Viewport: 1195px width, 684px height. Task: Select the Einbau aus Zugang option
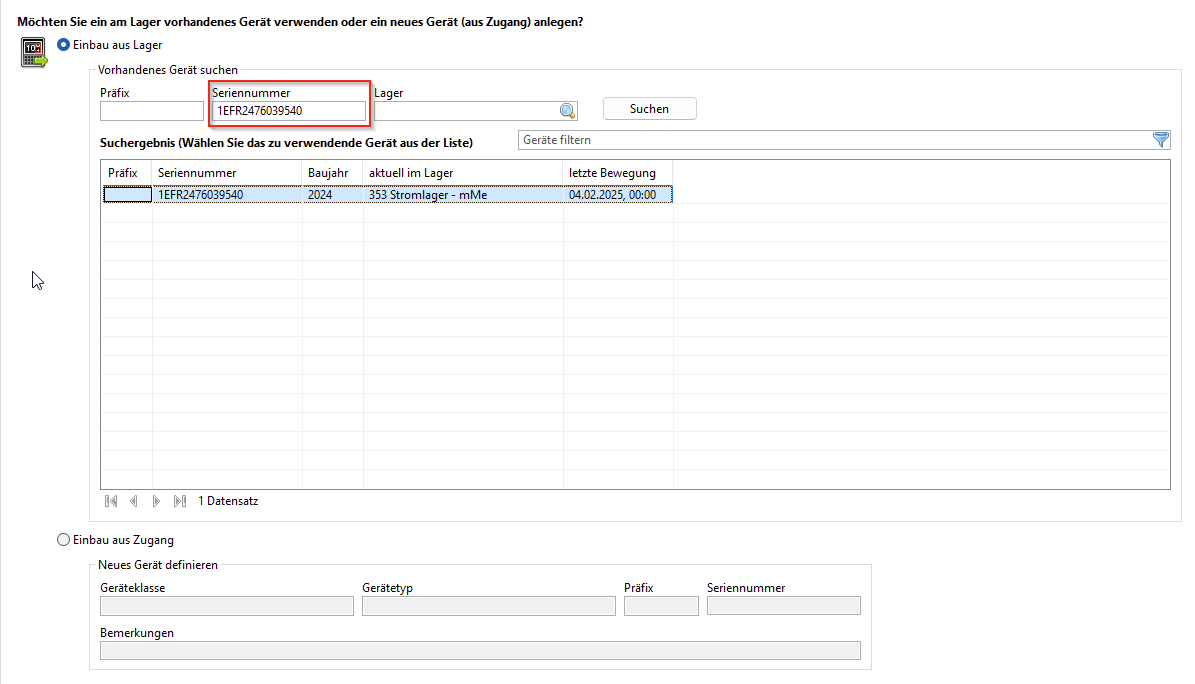64,540
